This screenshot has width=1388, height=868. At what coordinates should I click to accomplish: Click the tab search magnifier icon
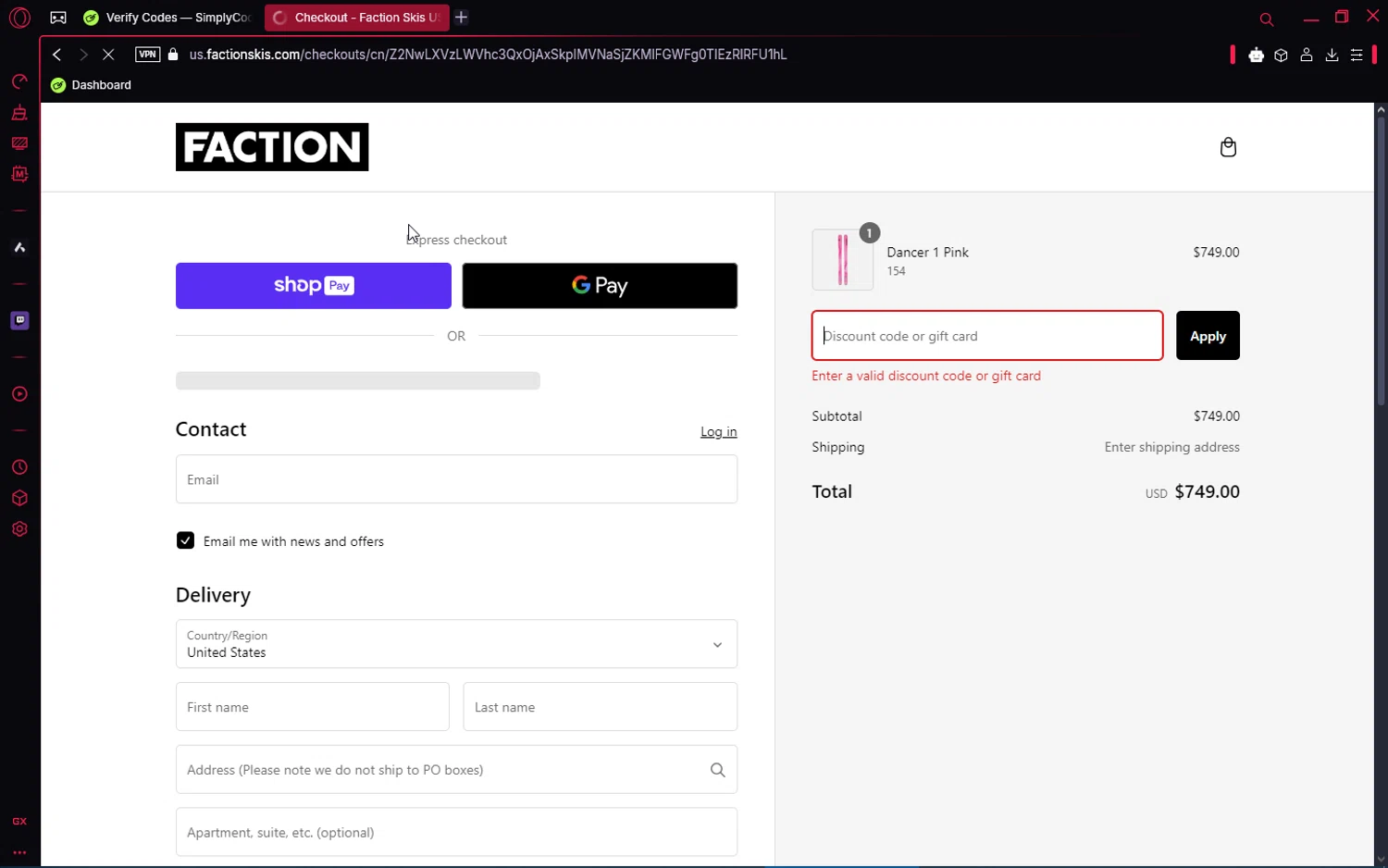pyautogui.click(x=1267, y=19)
